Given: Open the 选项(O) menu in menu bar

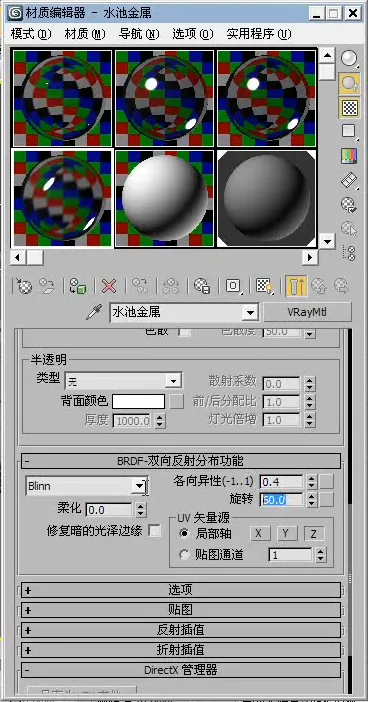Looking at the screenshot, I should (193, 34).
